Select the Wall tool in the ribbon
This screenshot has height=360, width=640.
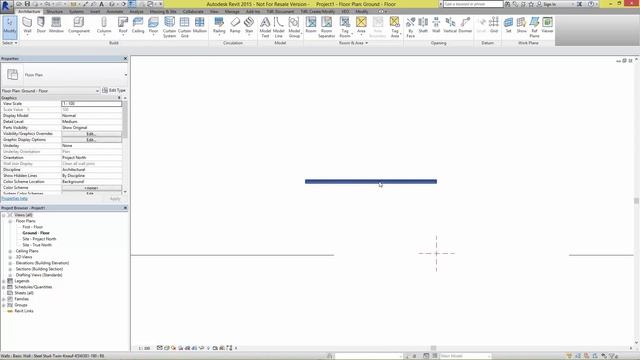click(x=27, y=25)
